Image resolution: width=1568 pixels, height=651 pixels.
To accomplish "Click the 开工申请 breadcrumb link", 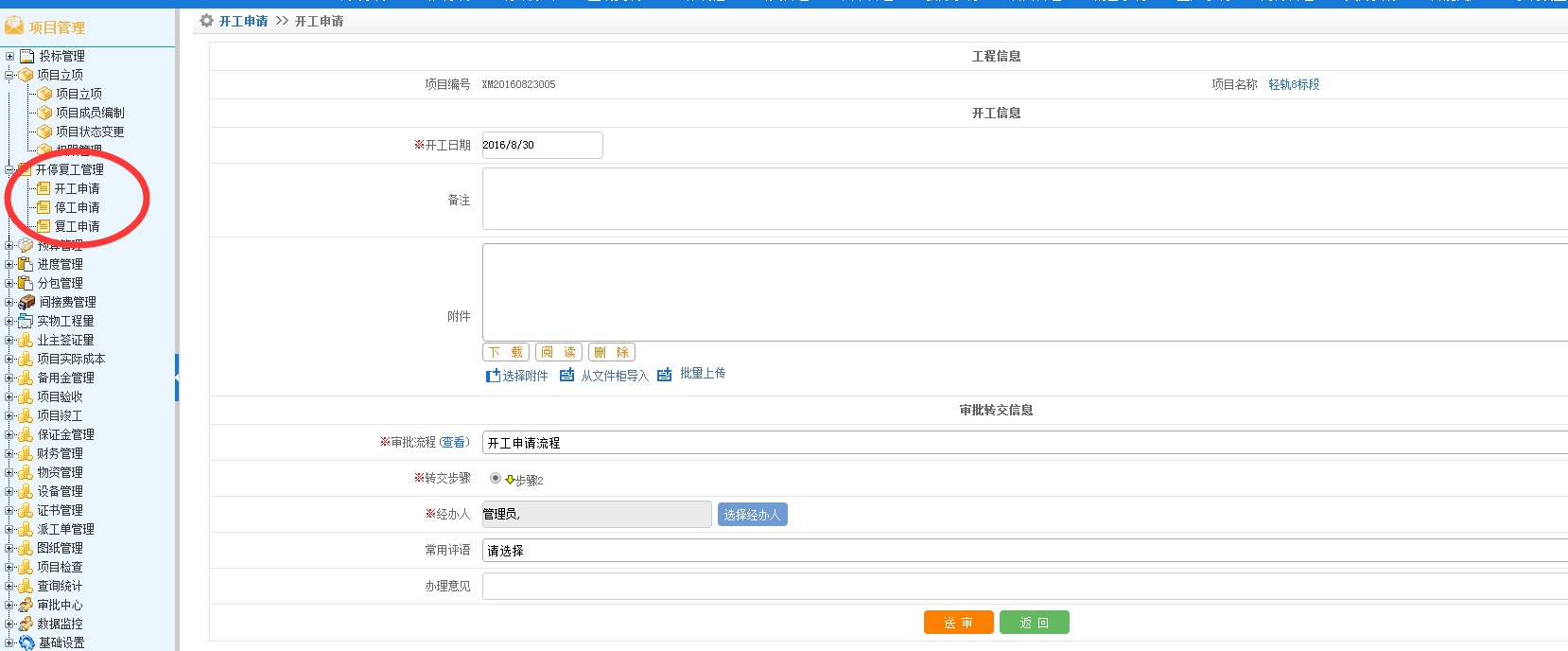I will [x=244, y=21].
